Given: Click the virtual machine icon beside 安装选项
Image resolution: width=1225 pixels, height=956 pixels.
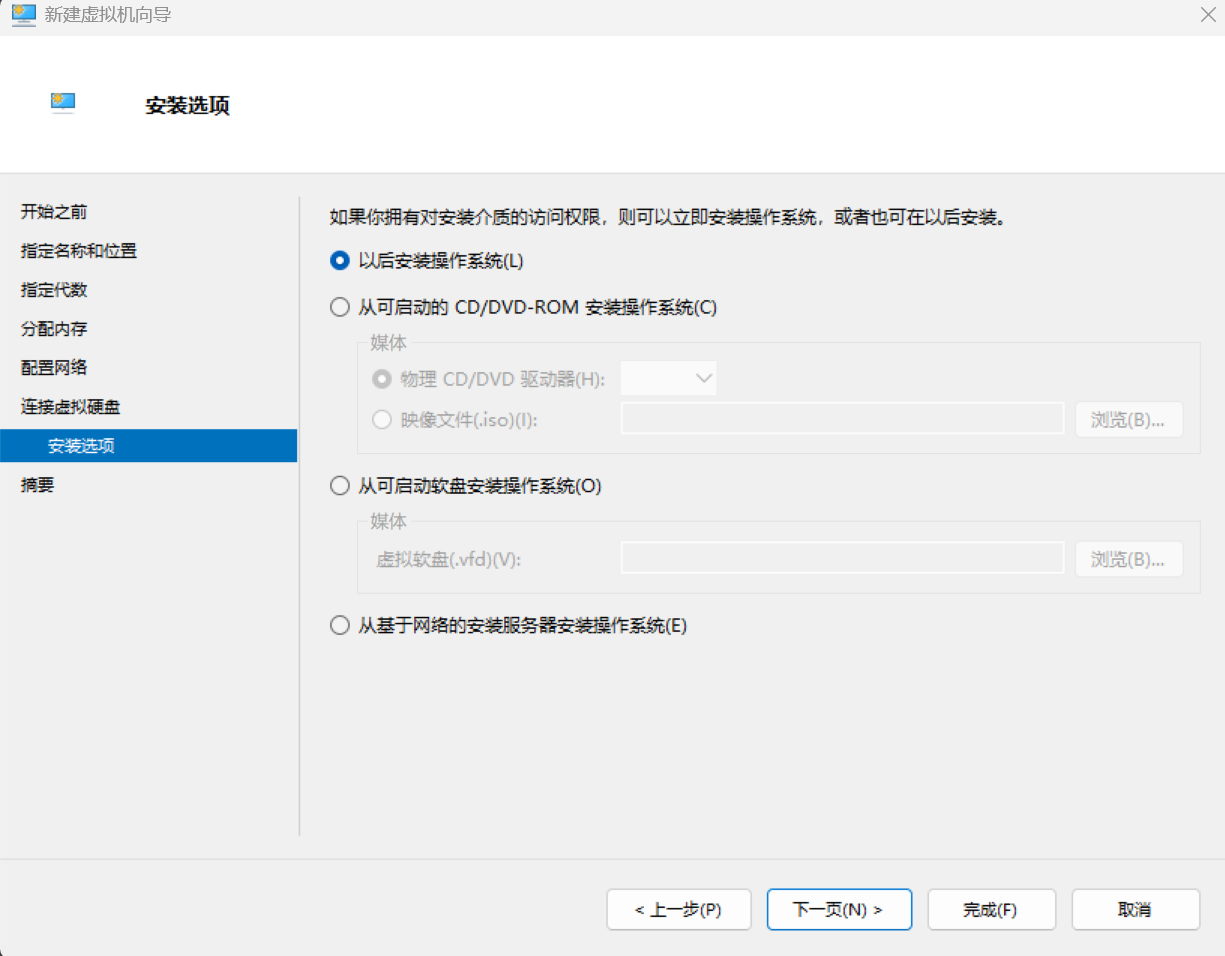Looking at the screenshot, I should coord(63,103).
